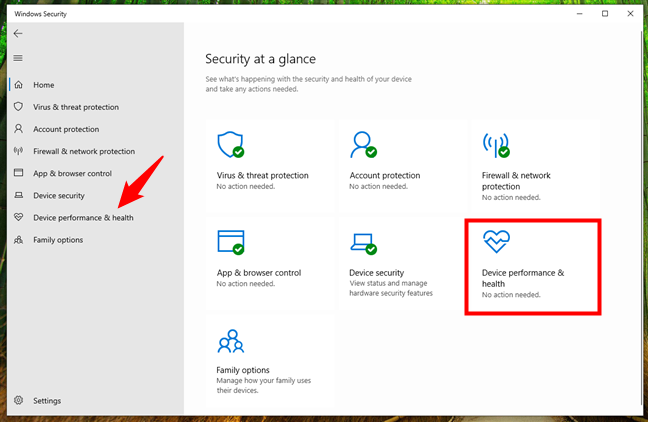
Task: Open the Device security tile title
Action: [x=376, y=273]
